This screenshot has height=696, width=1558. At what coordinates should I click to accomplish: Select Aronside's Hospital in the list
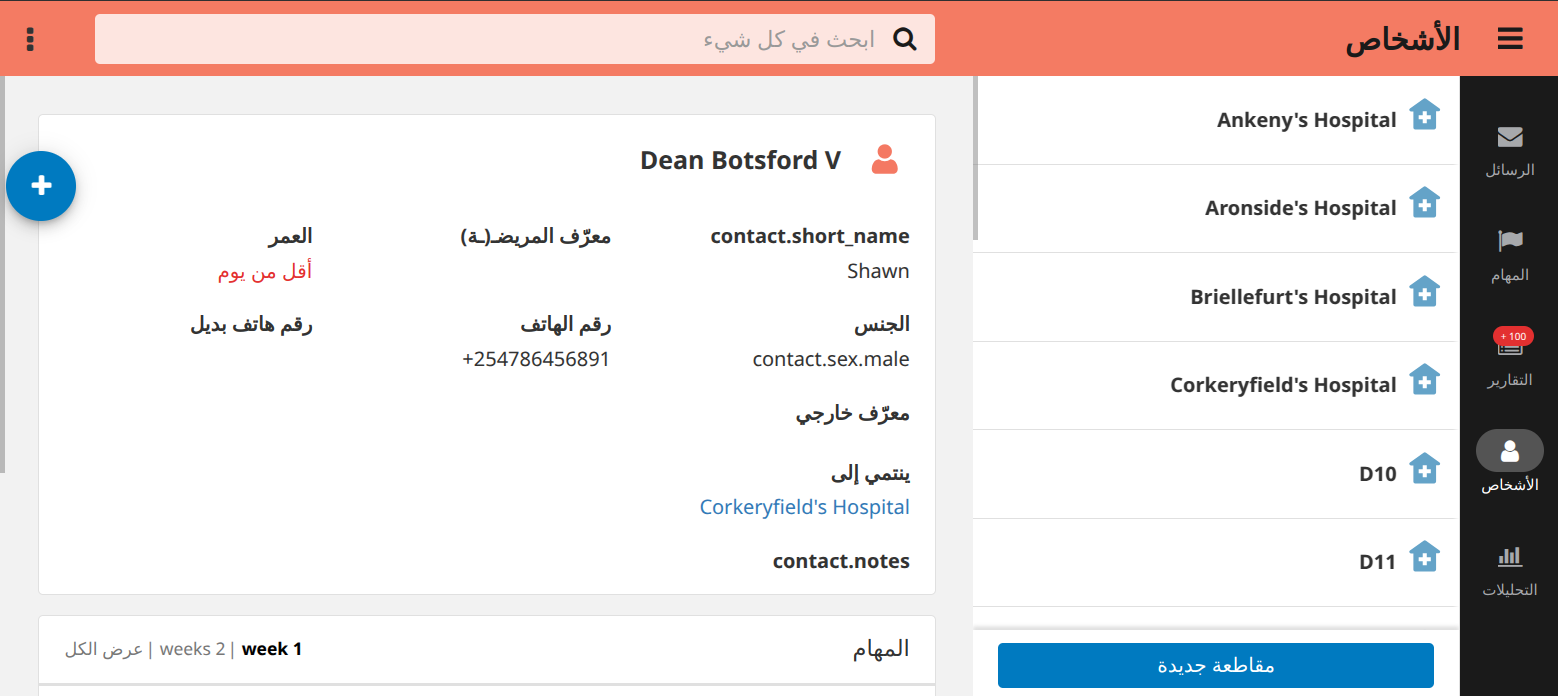1215,208
